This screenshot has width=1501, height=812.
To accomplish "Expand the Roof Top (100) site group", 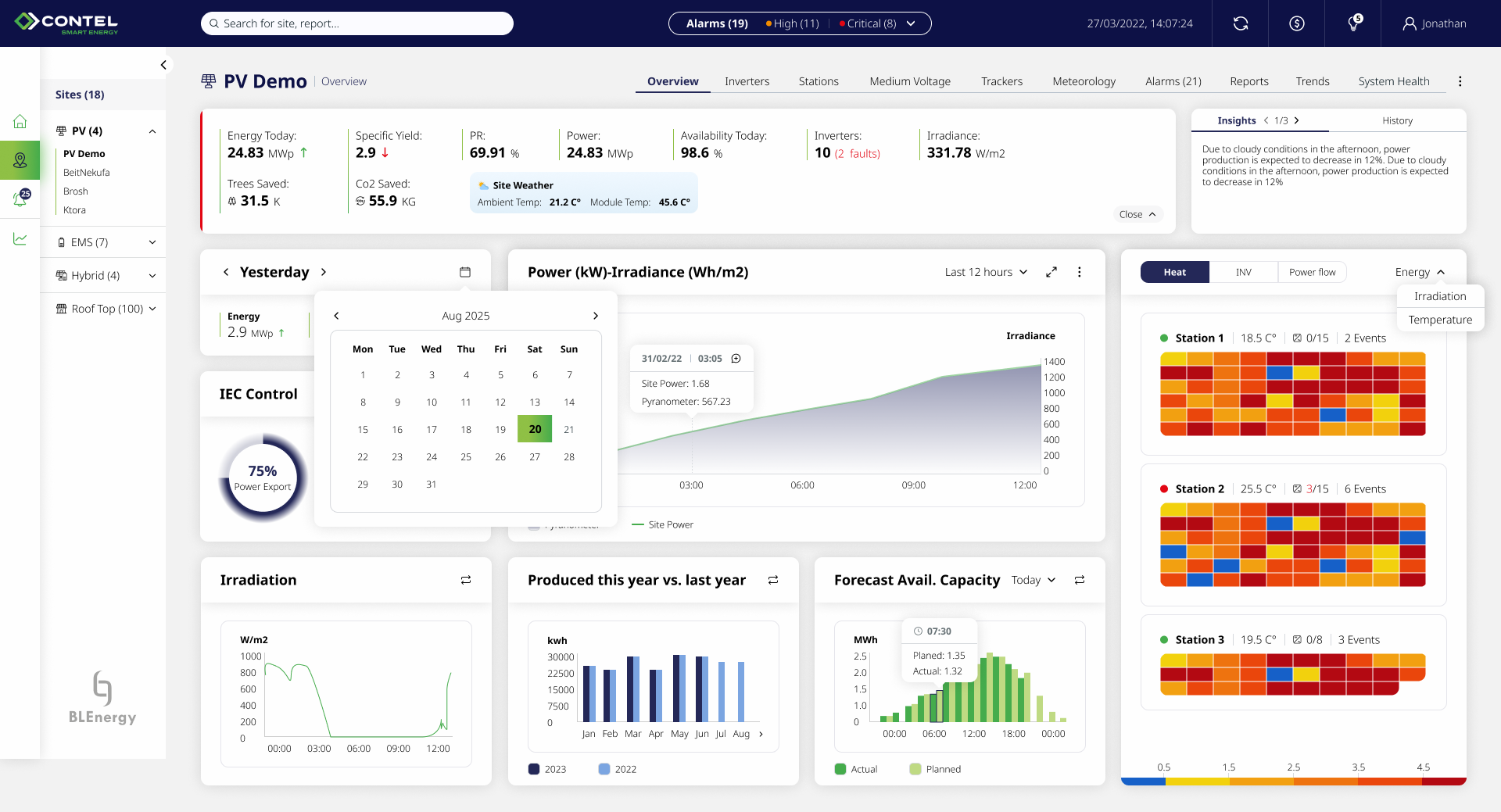I will (x=152, y=309).
